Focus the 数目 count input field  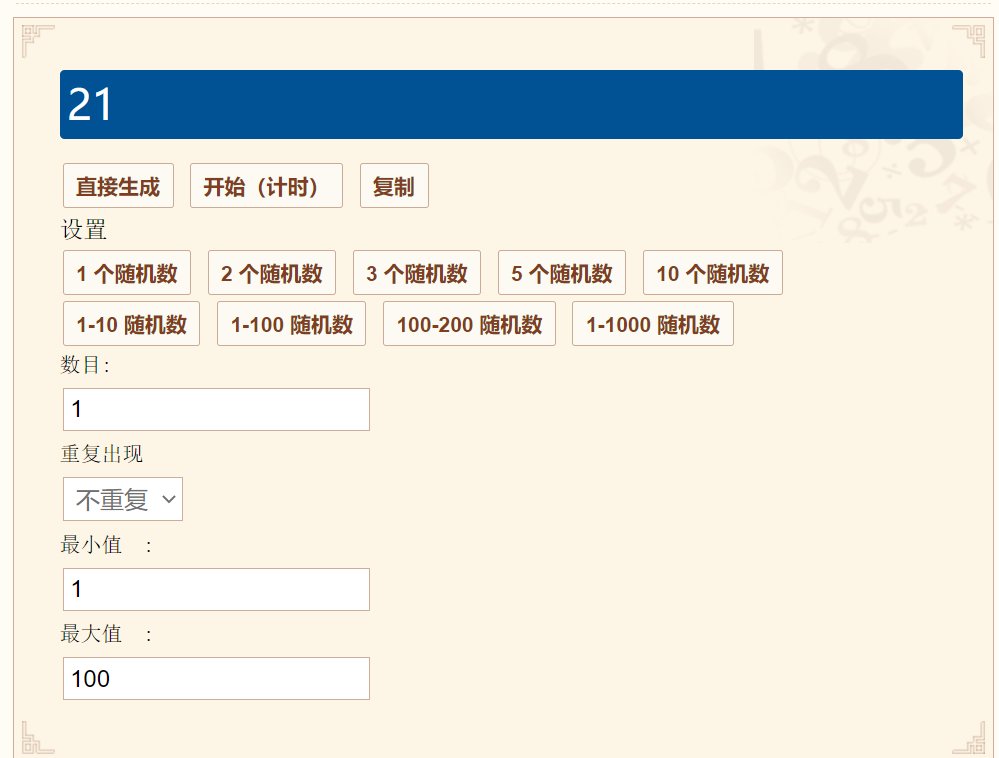tap(216, 410)
